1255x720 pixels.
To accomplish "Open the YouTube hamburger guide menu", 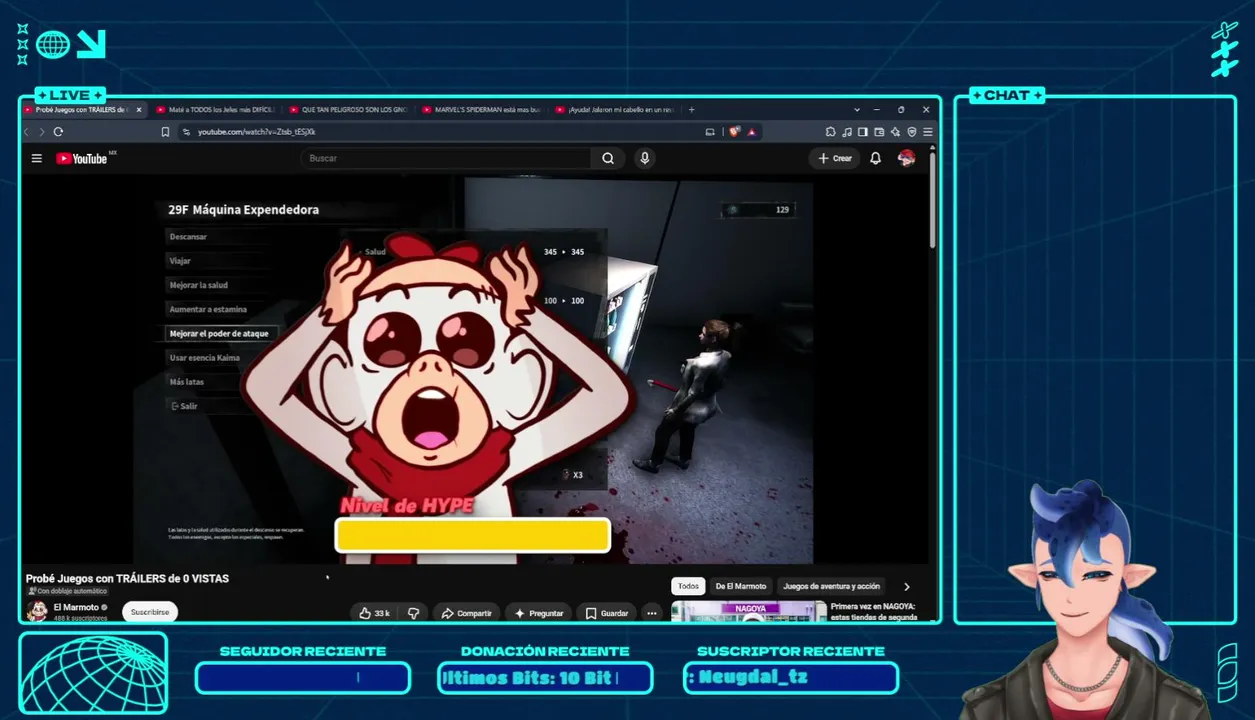I will (x=37, y=158).
